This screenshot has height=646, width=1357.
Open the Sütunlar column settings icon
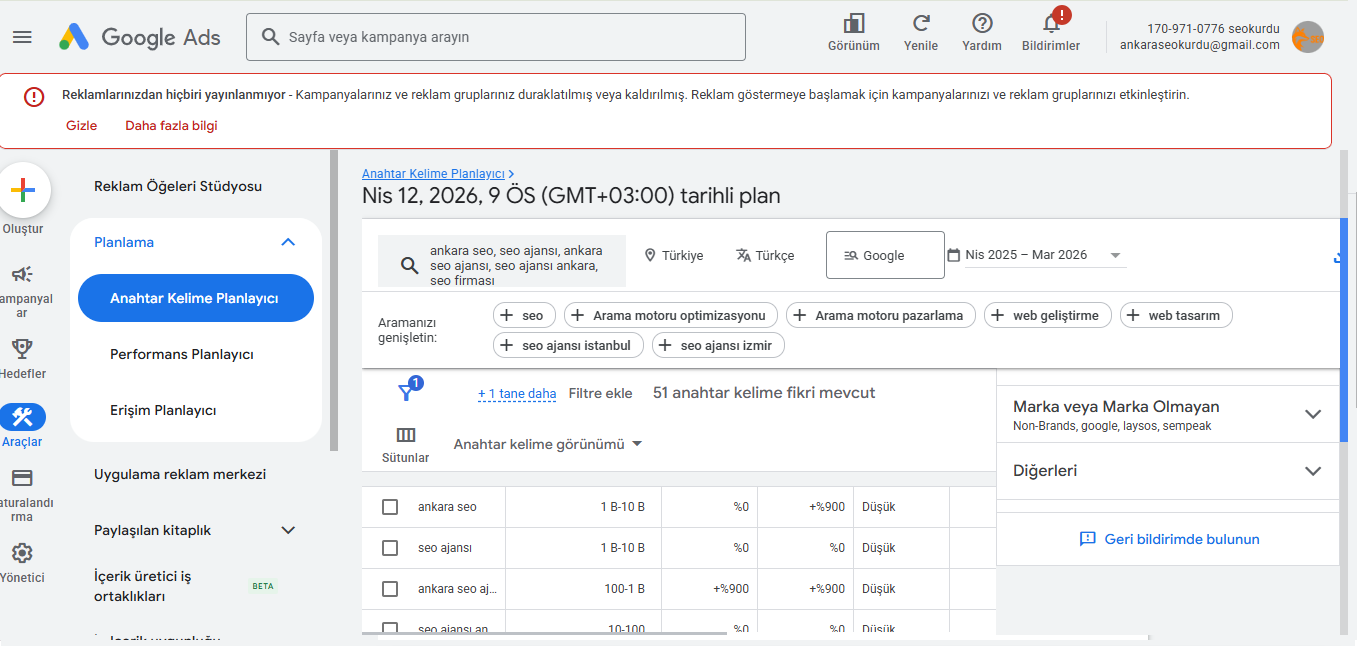405,433
